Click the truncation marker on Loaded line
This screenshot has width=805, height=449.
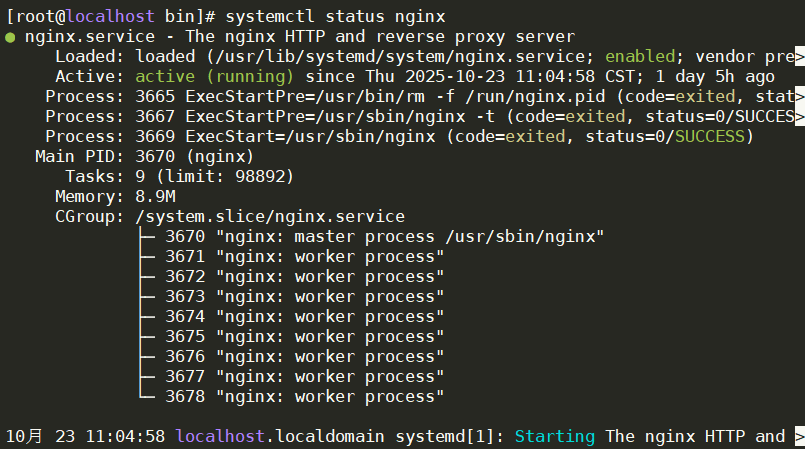[799, 56]
